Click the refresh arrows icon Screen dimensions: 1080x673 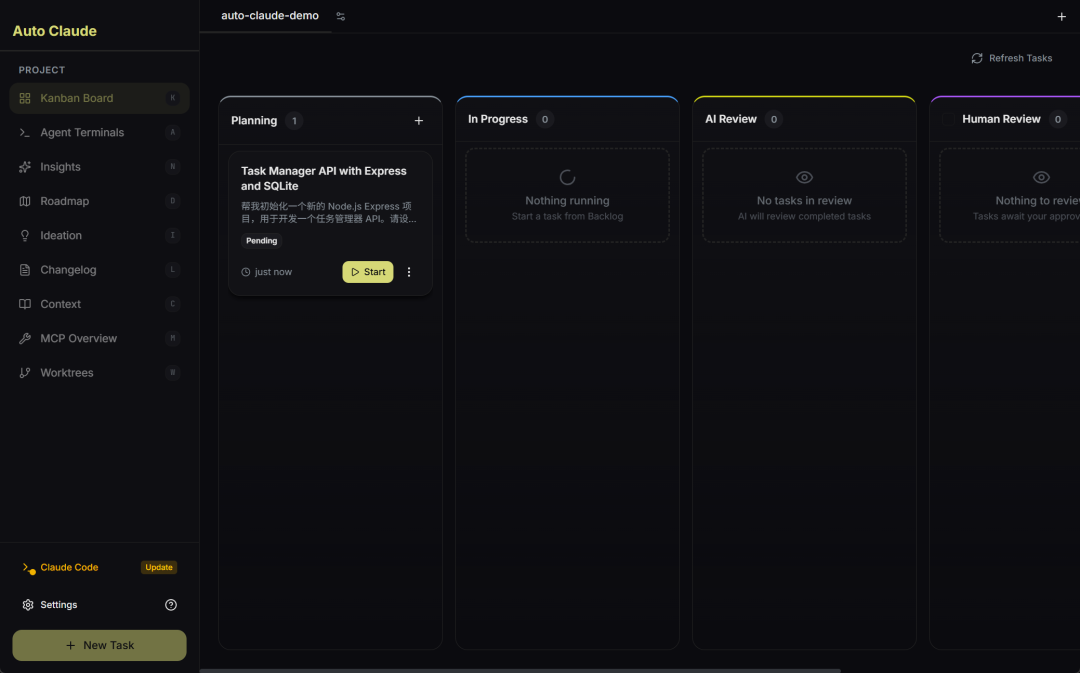point(977,59)
